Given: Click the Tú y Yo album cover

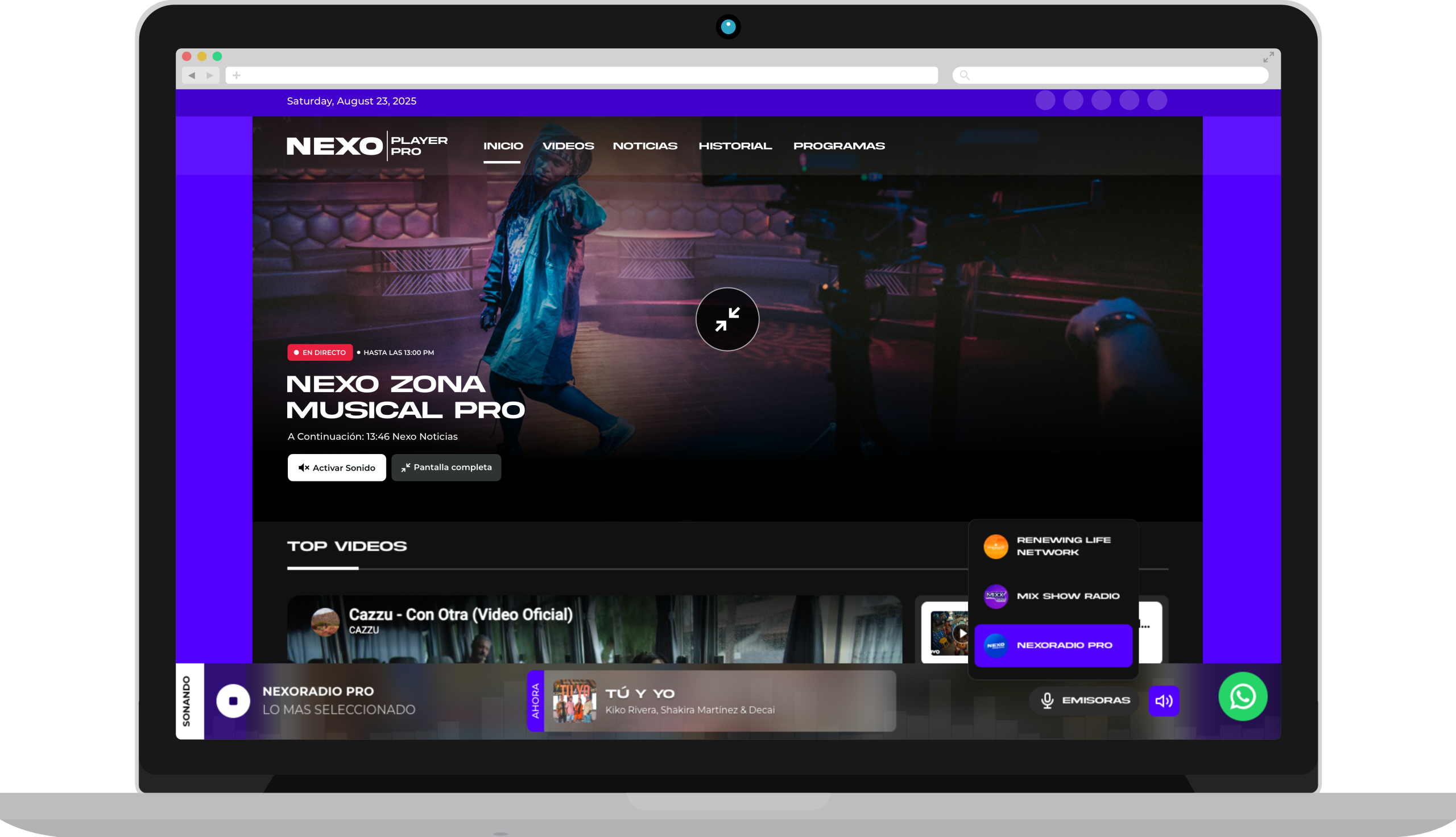Looking at the screenshot, I should [574, 701].
